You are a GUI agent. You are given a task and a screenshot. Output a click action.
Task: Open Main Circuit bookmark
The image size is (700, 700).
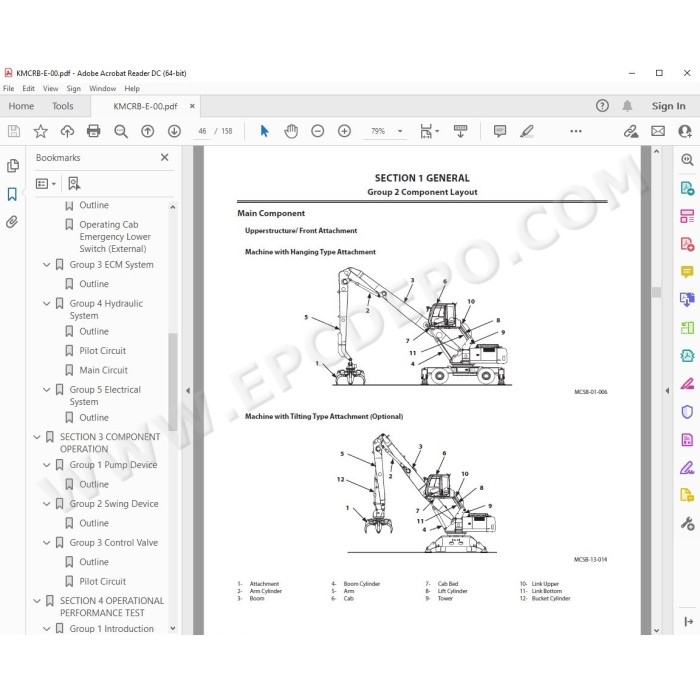coord(104,370)
